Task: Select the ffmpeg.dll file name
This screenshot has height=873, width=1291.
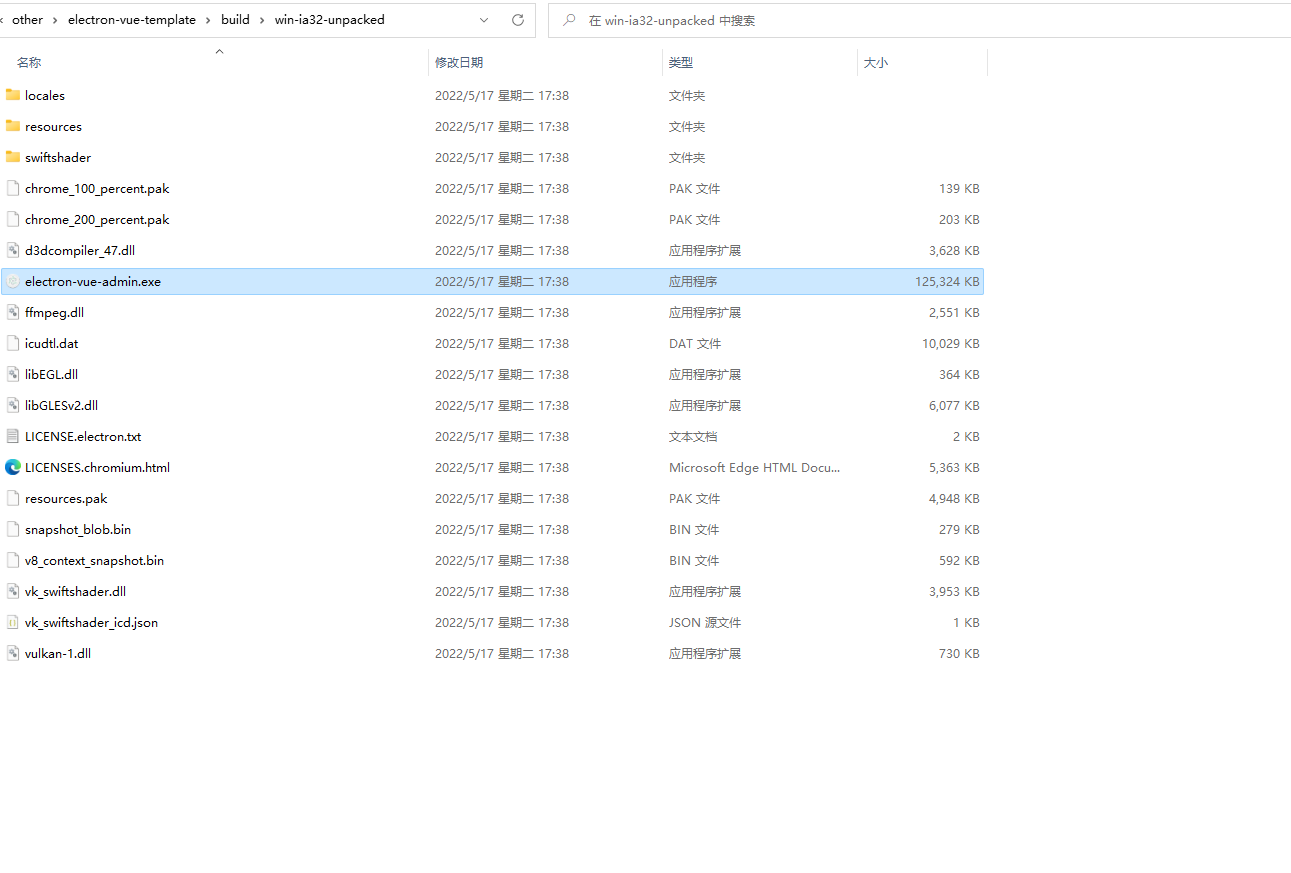Action: (x=54, y=313)
